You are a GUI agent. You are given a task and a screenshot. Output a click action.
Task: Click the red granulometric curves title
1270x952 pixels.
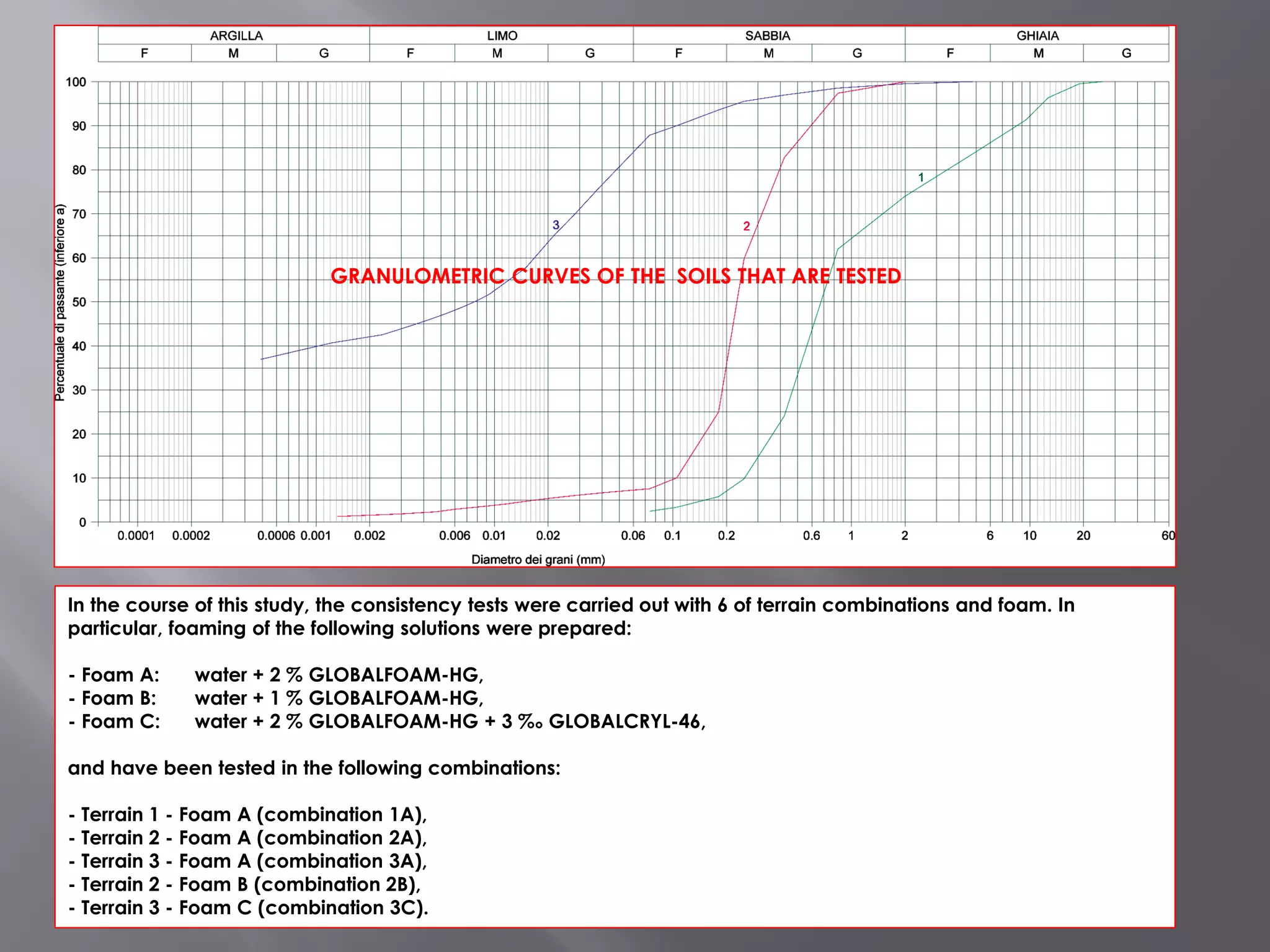pos(615,276)
